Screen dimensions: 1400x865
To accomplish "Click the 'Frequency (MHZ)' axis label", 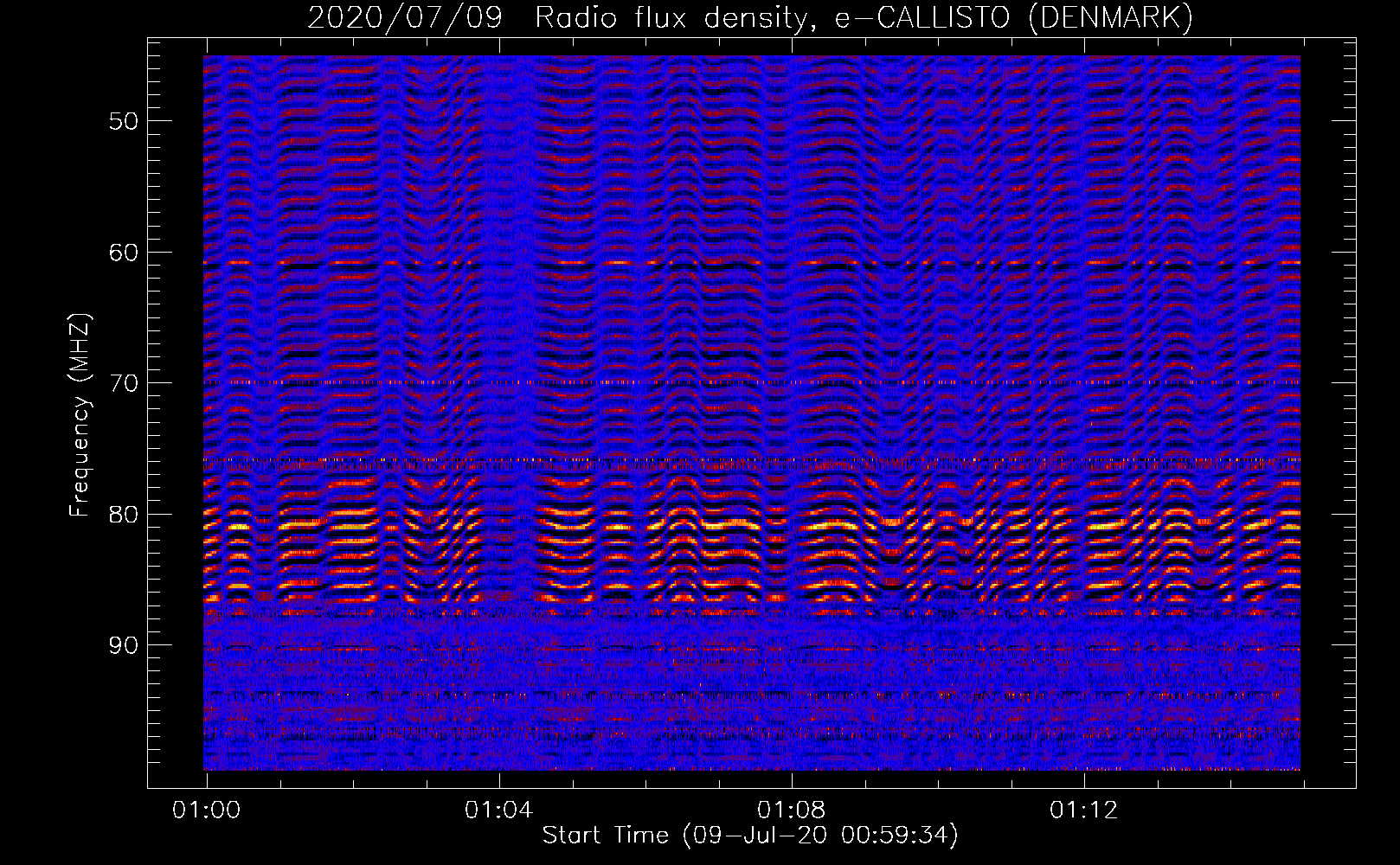I will (x=80, y=415).
